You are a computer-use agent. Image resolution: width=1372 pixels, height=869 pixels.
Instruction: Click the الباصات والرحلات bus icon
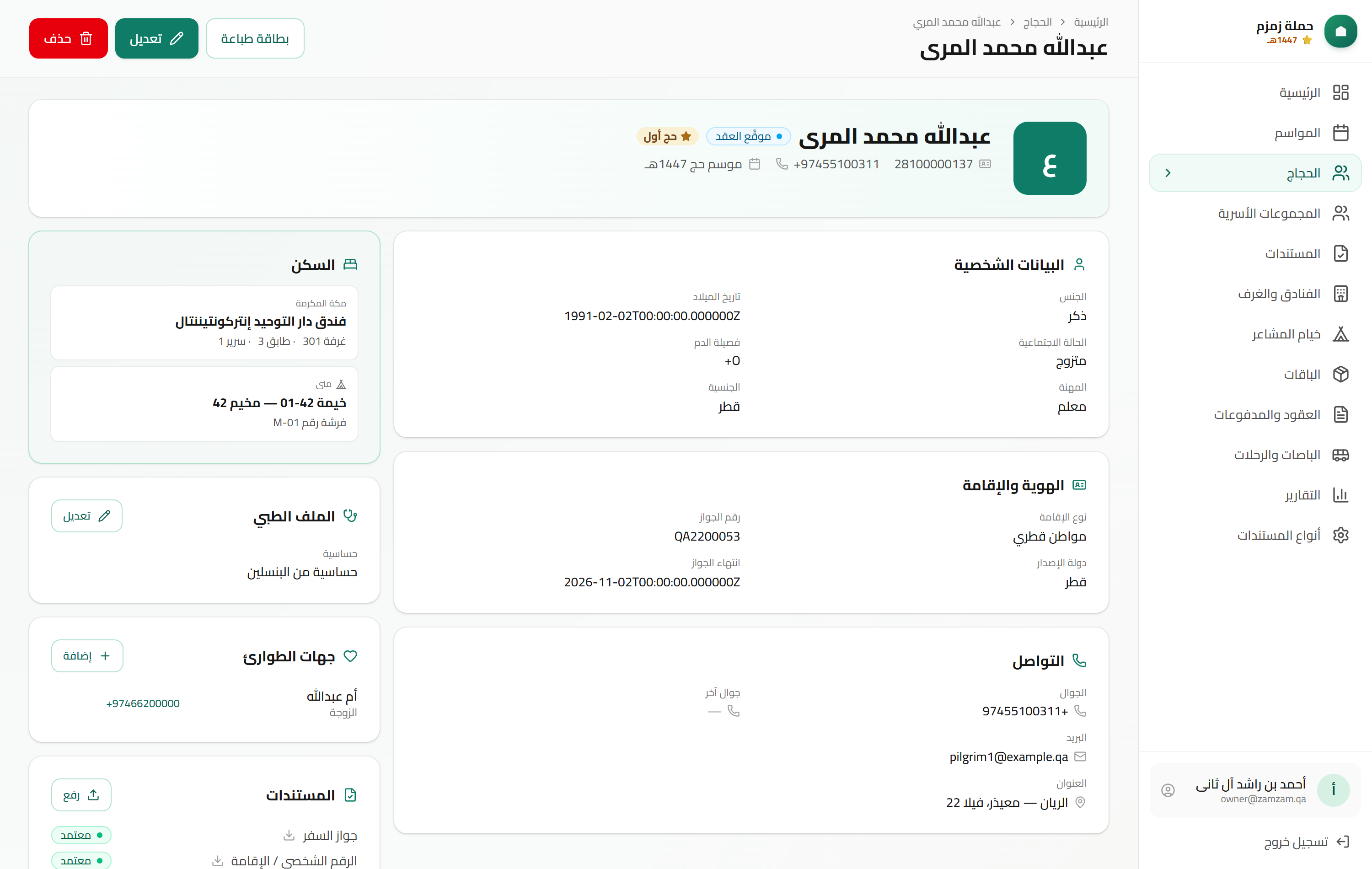click(1340, 455)
